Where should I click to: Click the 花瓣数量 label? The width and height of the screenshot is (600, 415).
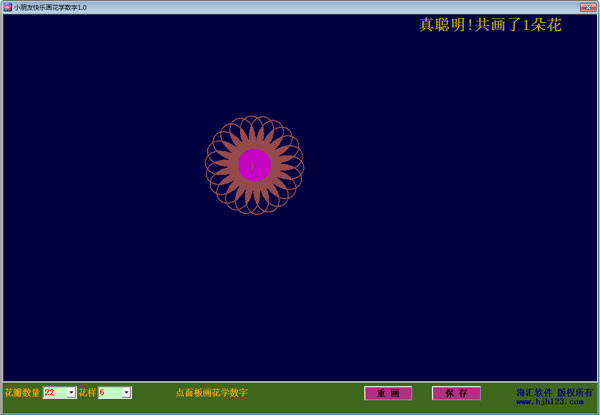click(x=22, y=393)
